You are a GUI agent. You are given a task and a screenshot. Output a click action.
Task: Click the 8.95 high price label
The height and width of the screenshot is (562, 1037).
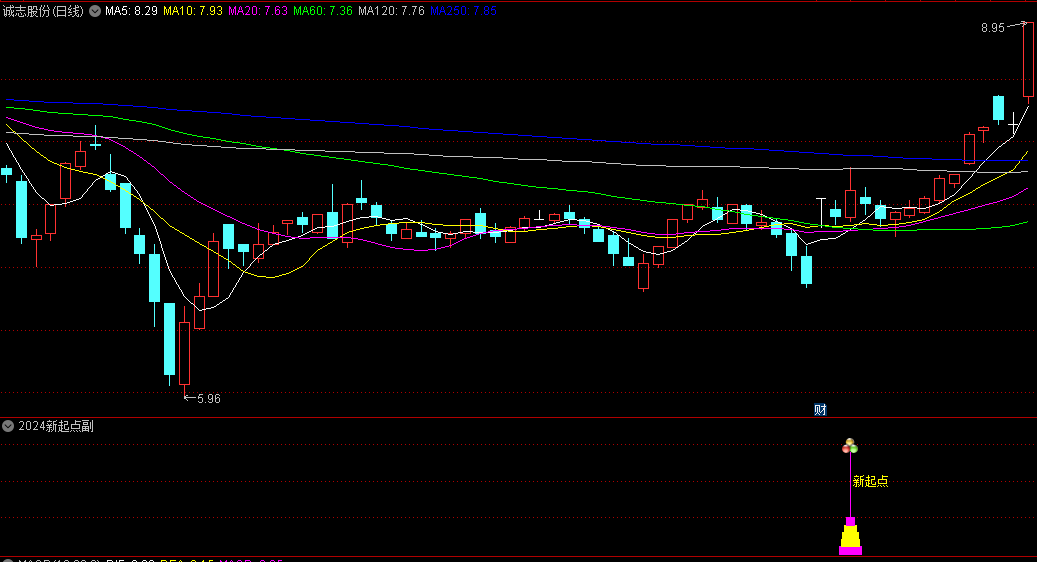(x=993, y=28)
